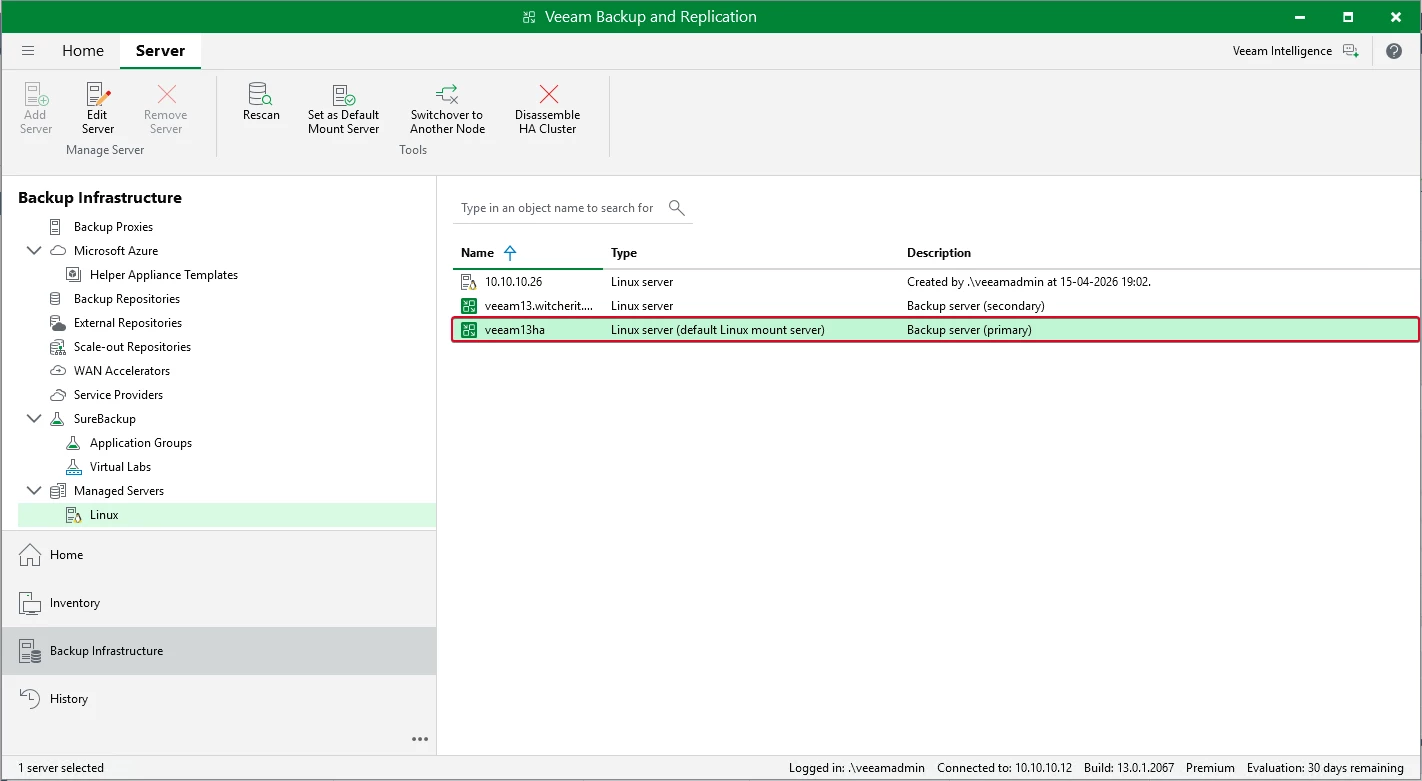Click the navigation pane options ellipsis

pyautogui.click(x=420, y=739)
